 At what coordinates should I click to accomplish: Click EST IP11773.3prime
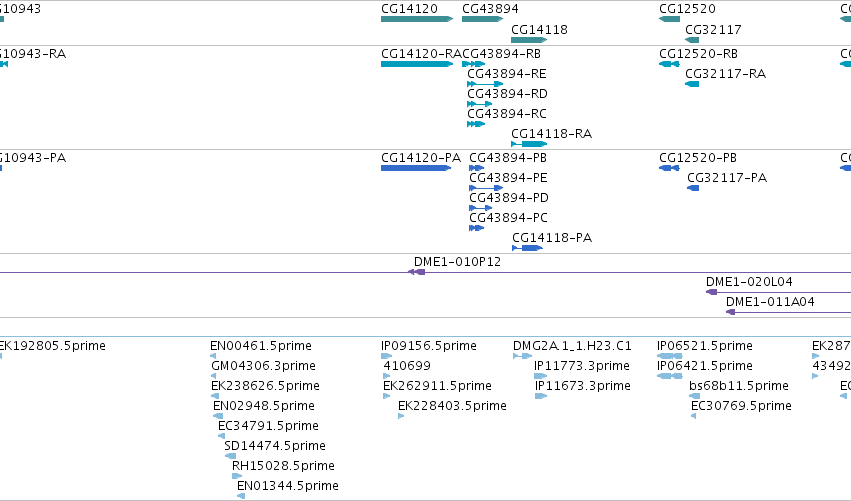click(x=541, y=376)
